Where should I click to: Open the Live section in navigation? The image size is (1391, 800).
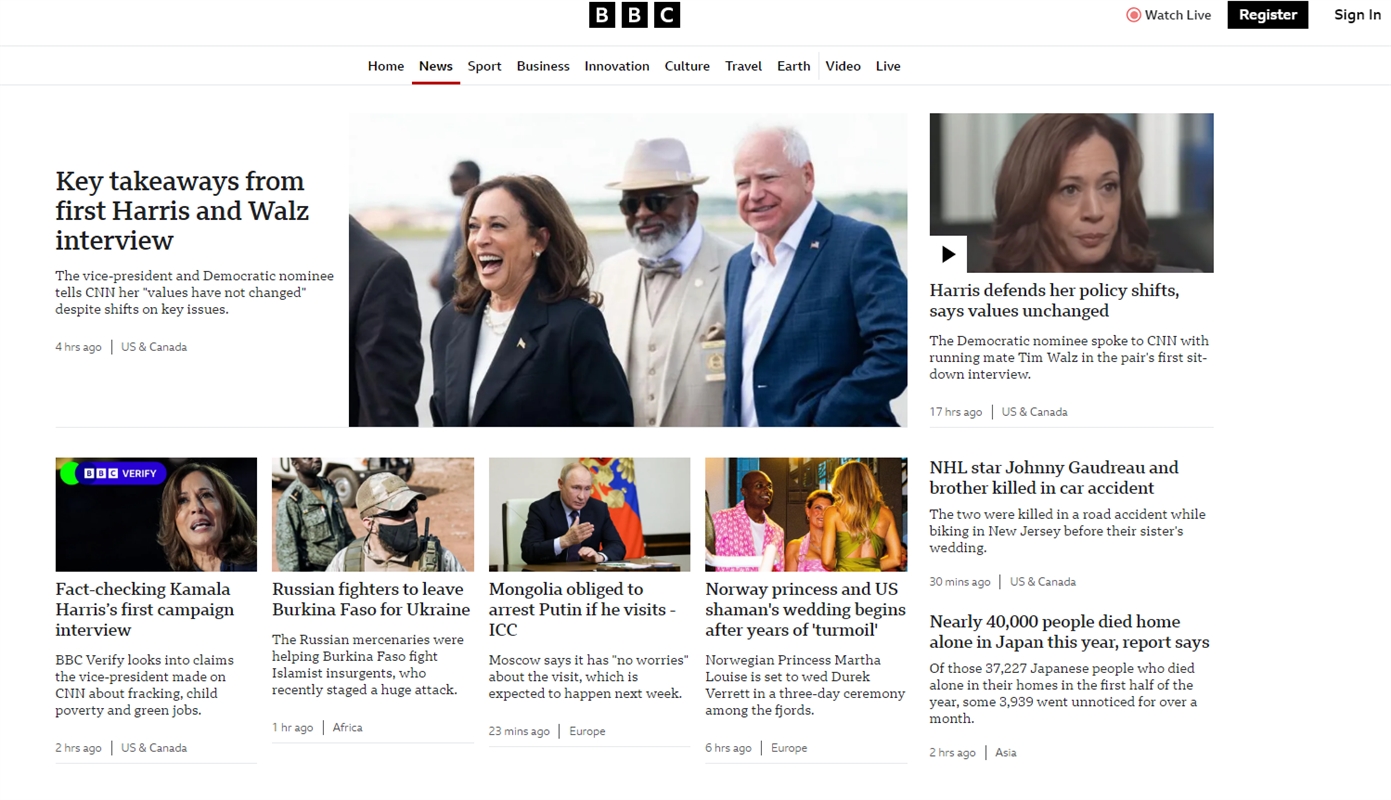888,66
